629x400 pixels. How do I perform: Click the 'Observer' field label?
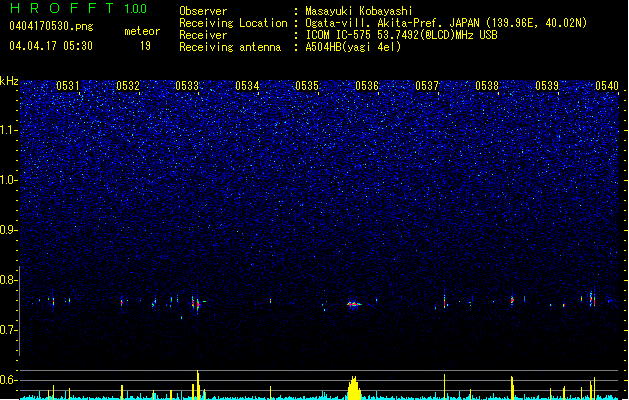click(203, 11)
